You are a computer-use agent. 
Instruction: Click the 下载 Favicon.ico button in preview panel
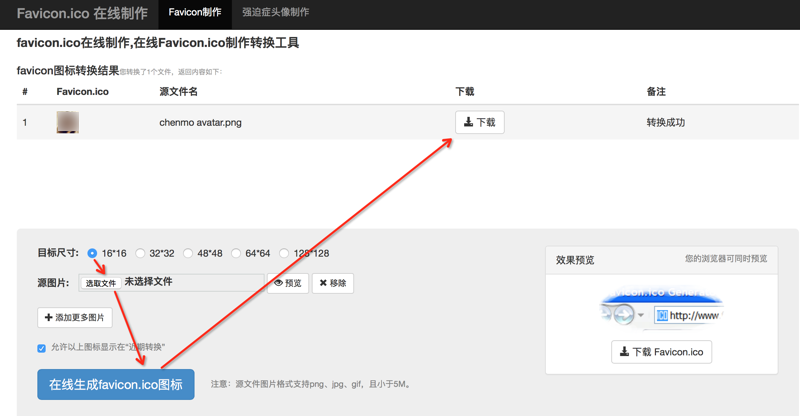point(661,352)
